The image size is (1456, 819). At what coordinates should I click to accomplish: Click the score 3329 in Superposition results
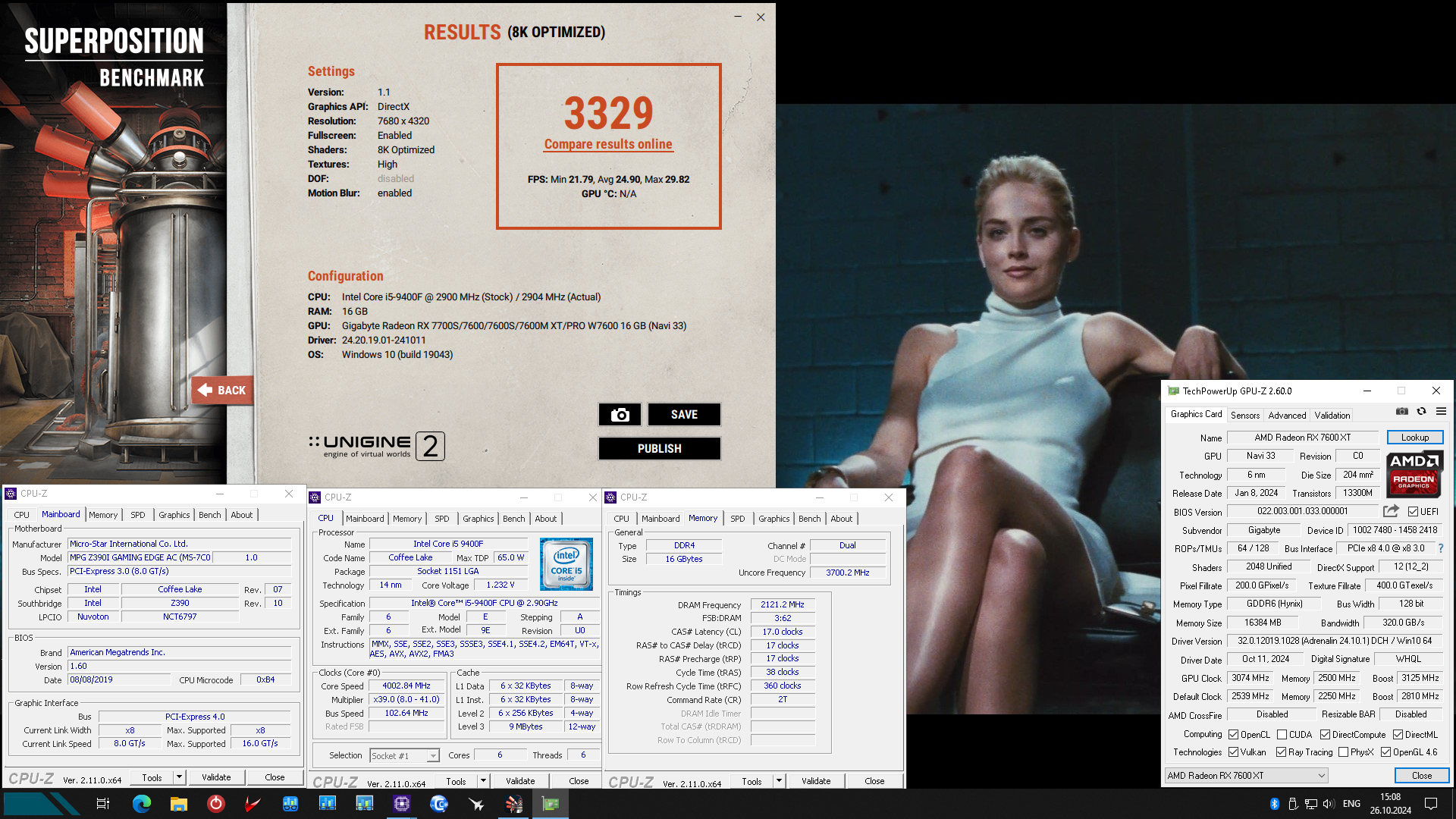[x=608, y=114]
